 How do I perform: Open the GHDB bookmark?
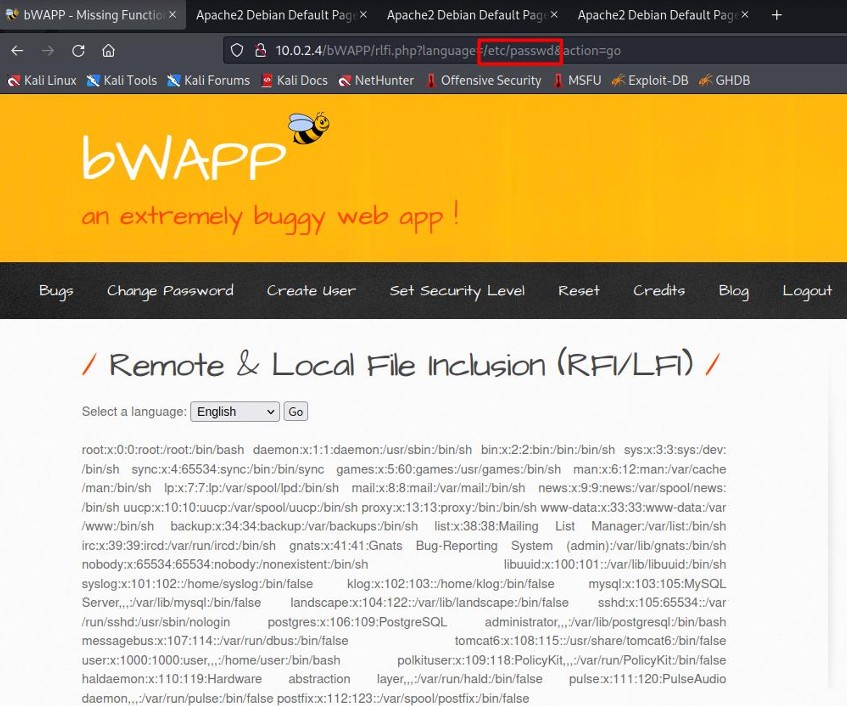724,80
